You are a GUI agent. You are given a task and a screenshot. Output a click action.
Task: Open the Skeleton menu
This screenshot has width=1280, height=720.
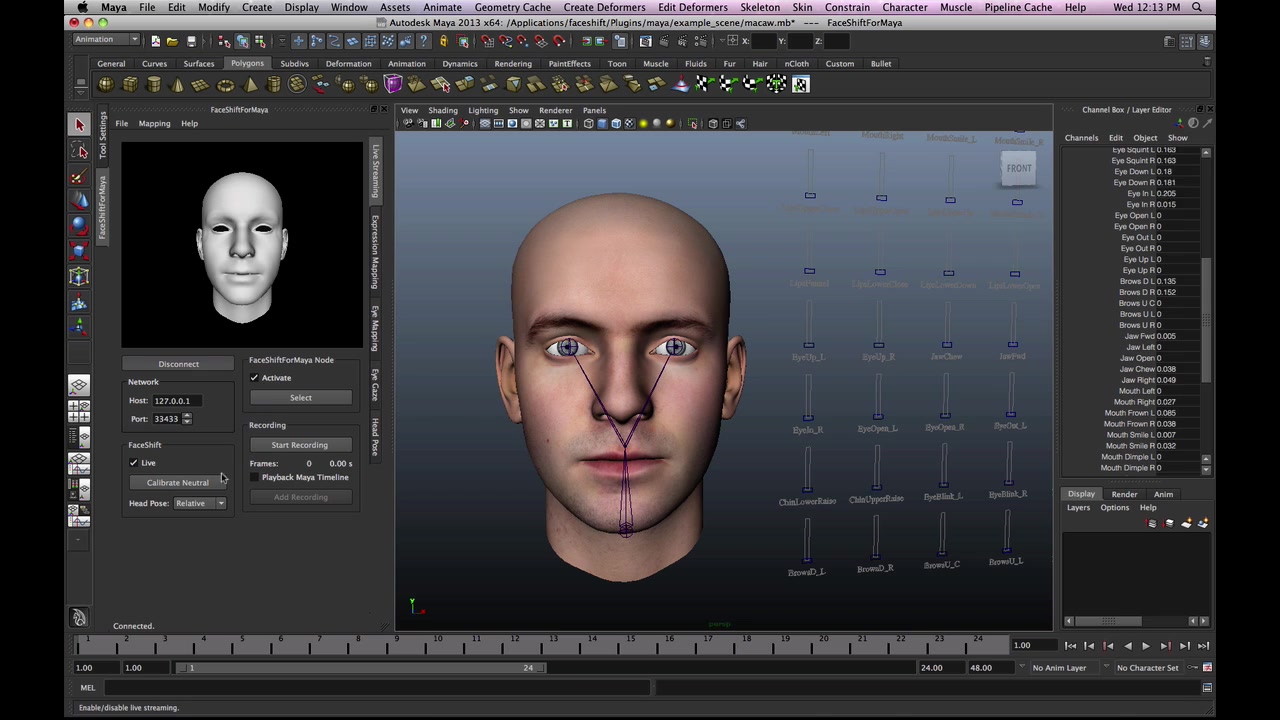pyautogui.click(x=759, y=7)
